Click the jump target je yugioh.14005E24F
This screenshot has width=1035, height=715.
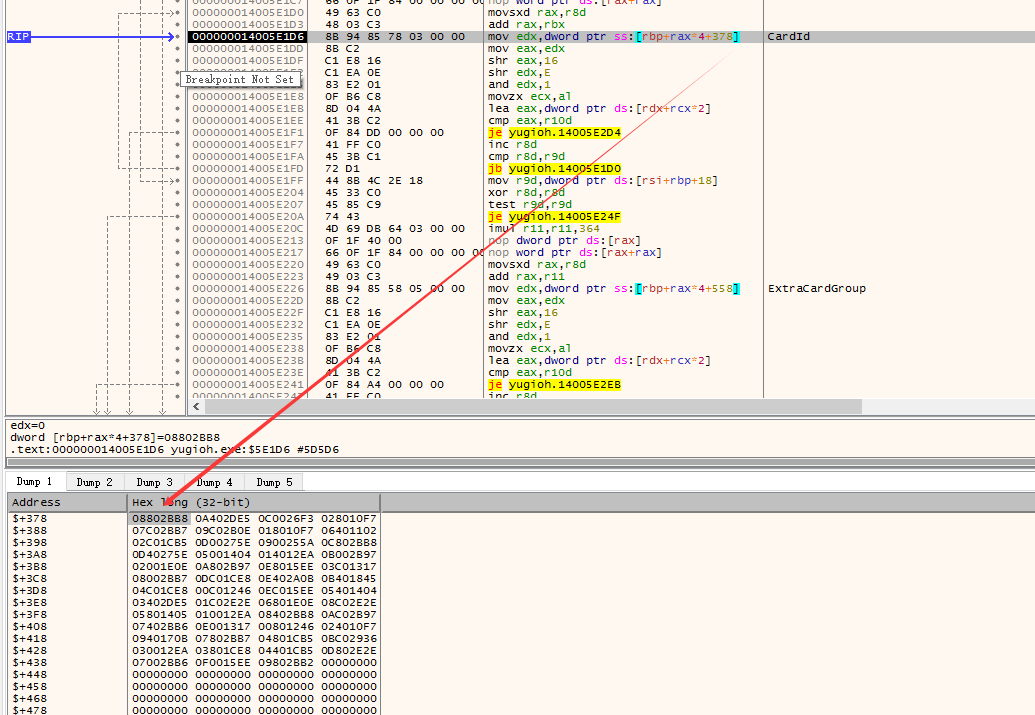[x=554, y=217]
